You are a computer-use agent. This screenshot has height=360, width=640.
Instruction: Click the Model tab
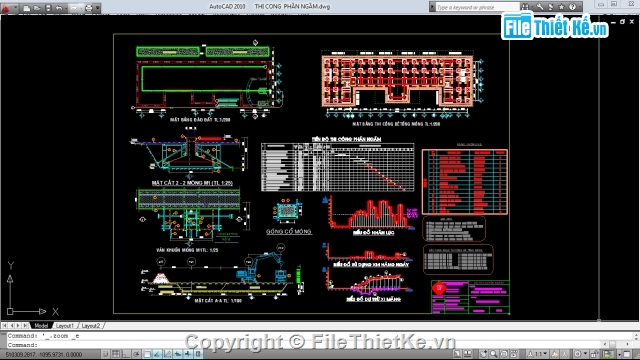tap(41, 326)
